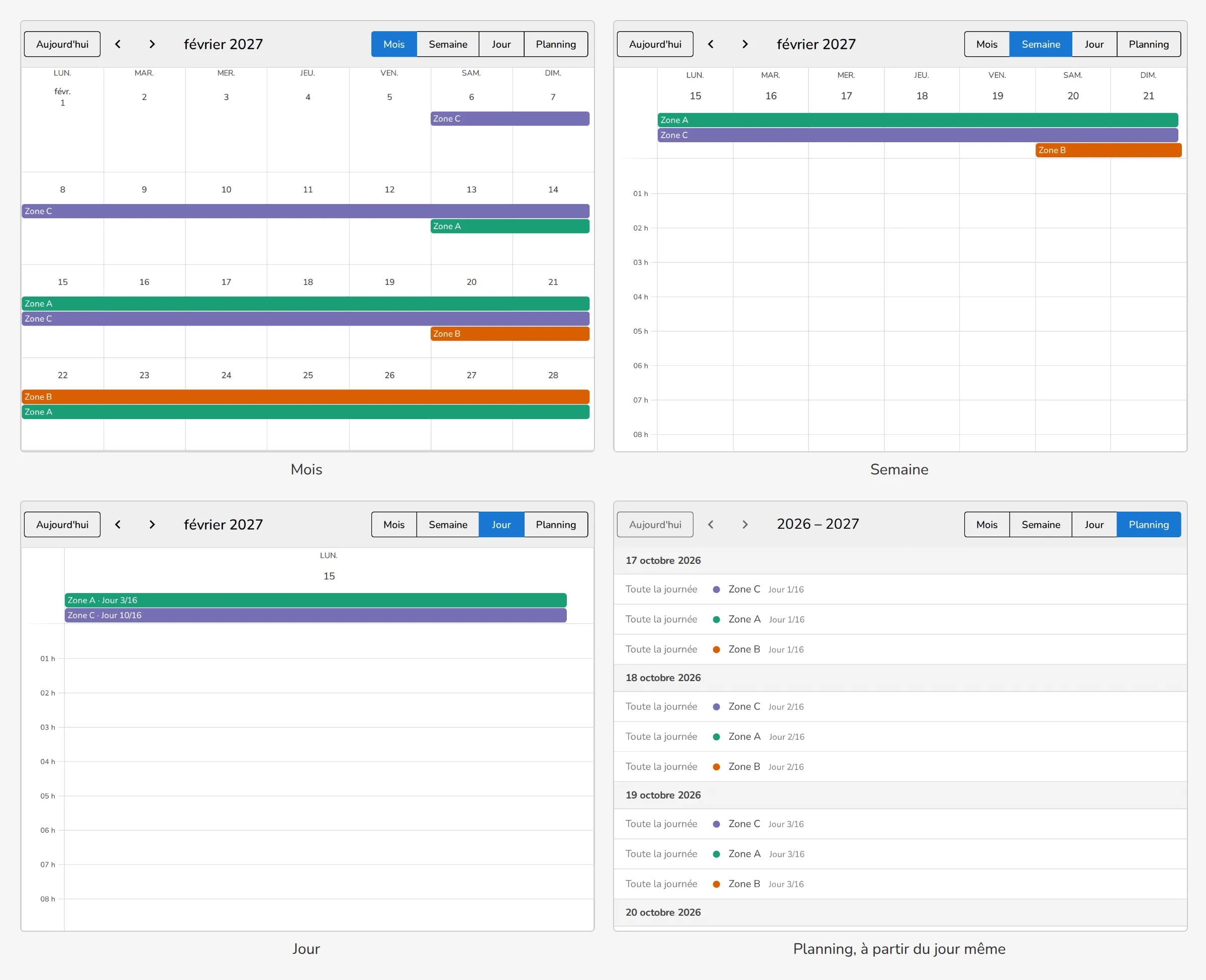Click previous arrow in Planning calendar
This screenshot has width=1206, height=980.
[711, 525]
